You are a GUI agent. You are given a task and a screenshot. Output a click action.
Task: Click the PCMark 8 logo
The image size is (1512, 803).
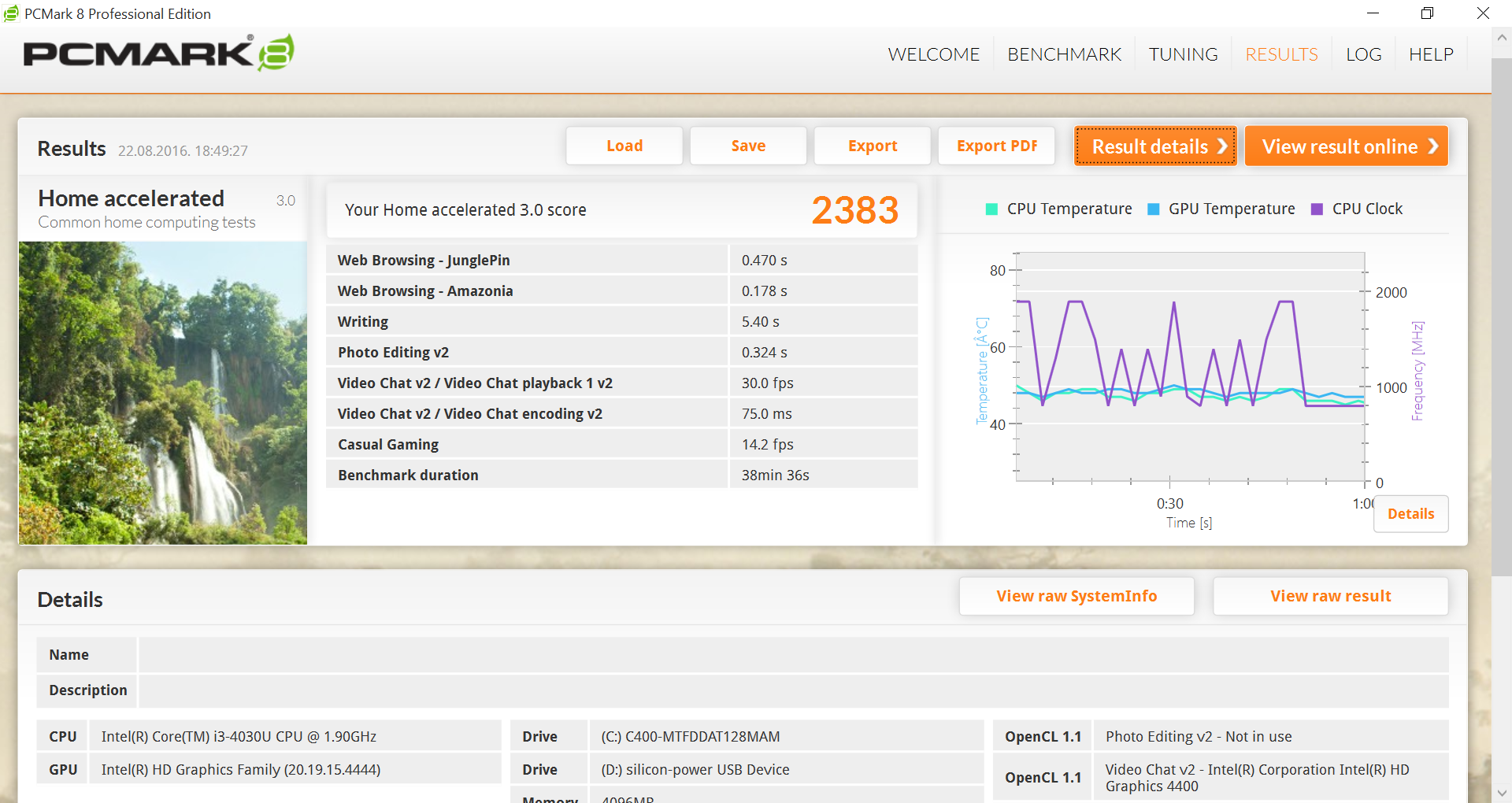click(158, 53)
